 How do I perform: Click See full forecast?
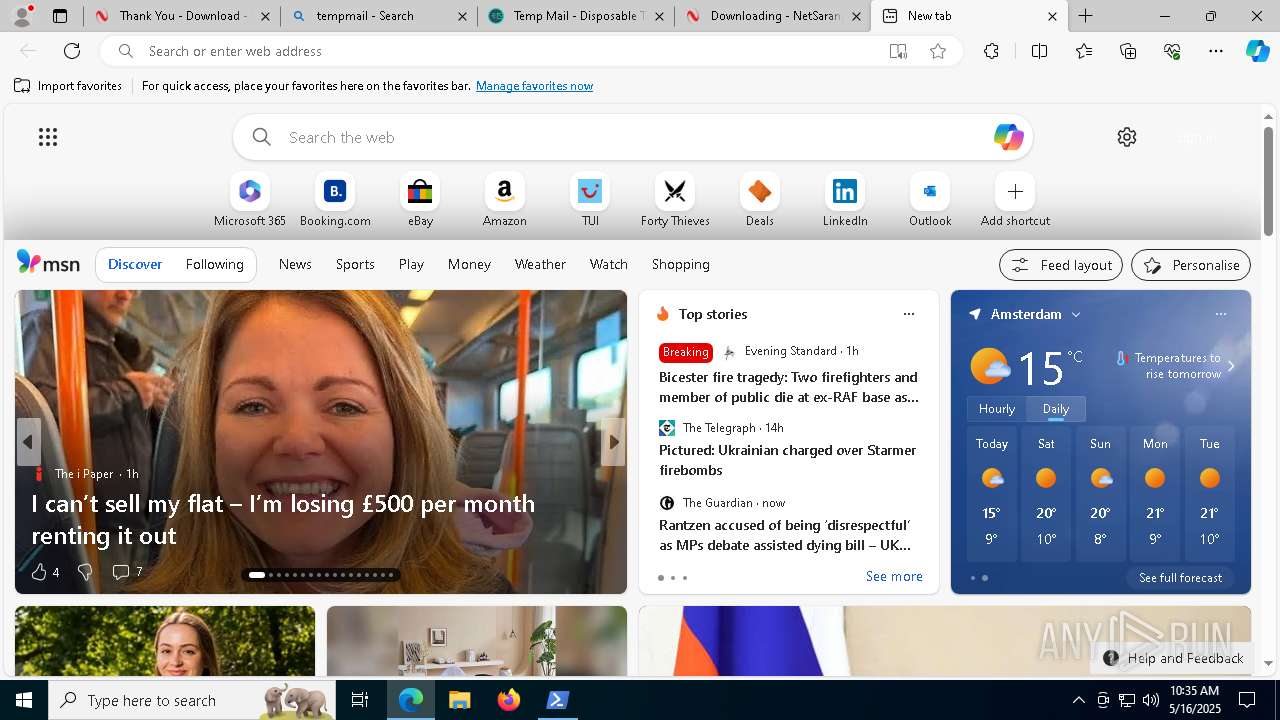pos(1180,578)
